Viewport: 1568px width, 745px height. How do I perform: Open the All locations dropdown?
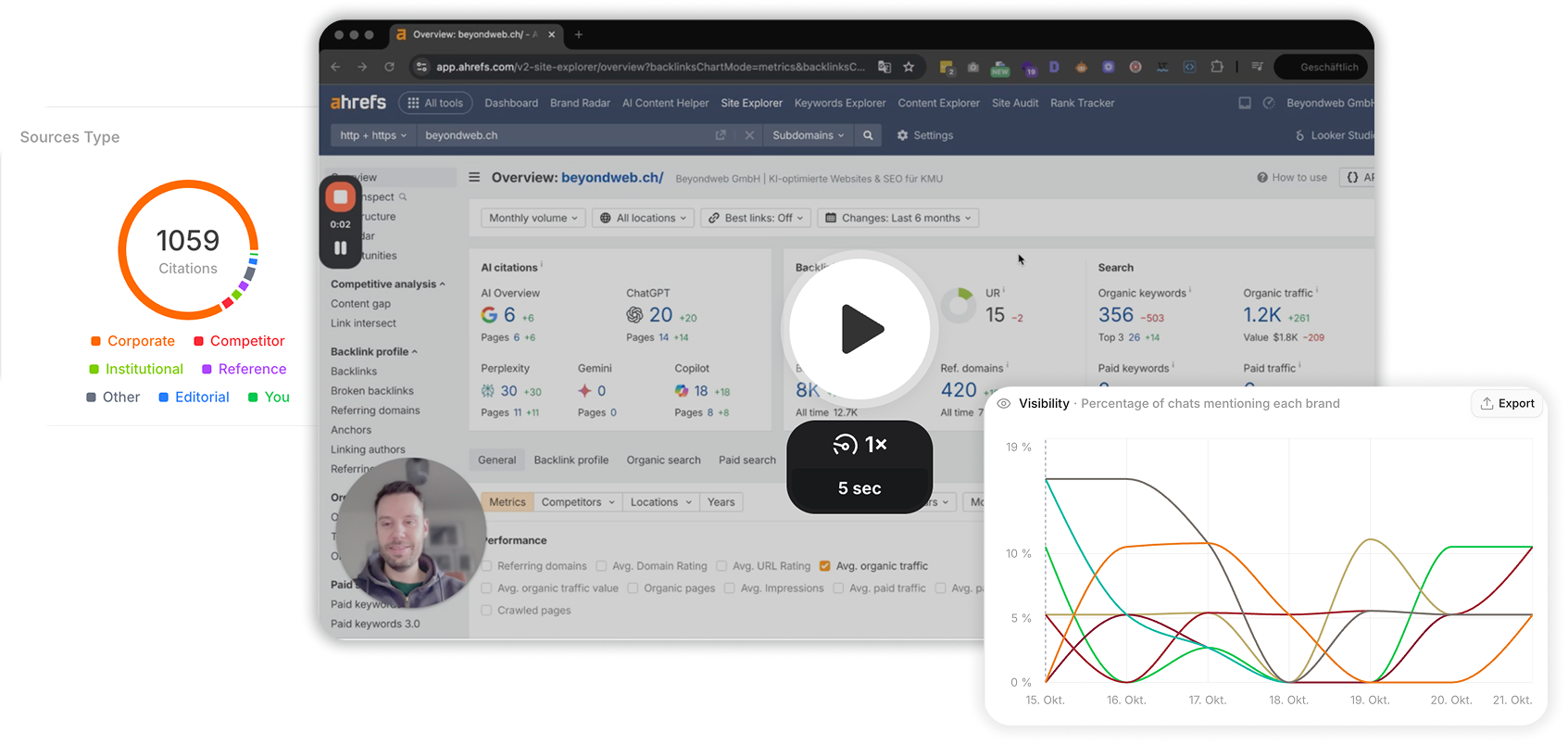643,218
